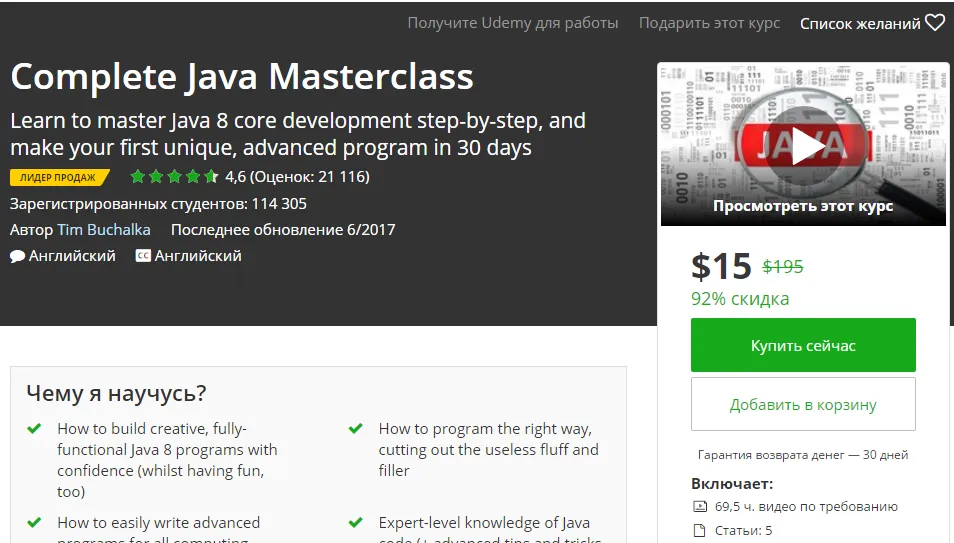Select 'Подарить этот курс' link

(709, 23)
